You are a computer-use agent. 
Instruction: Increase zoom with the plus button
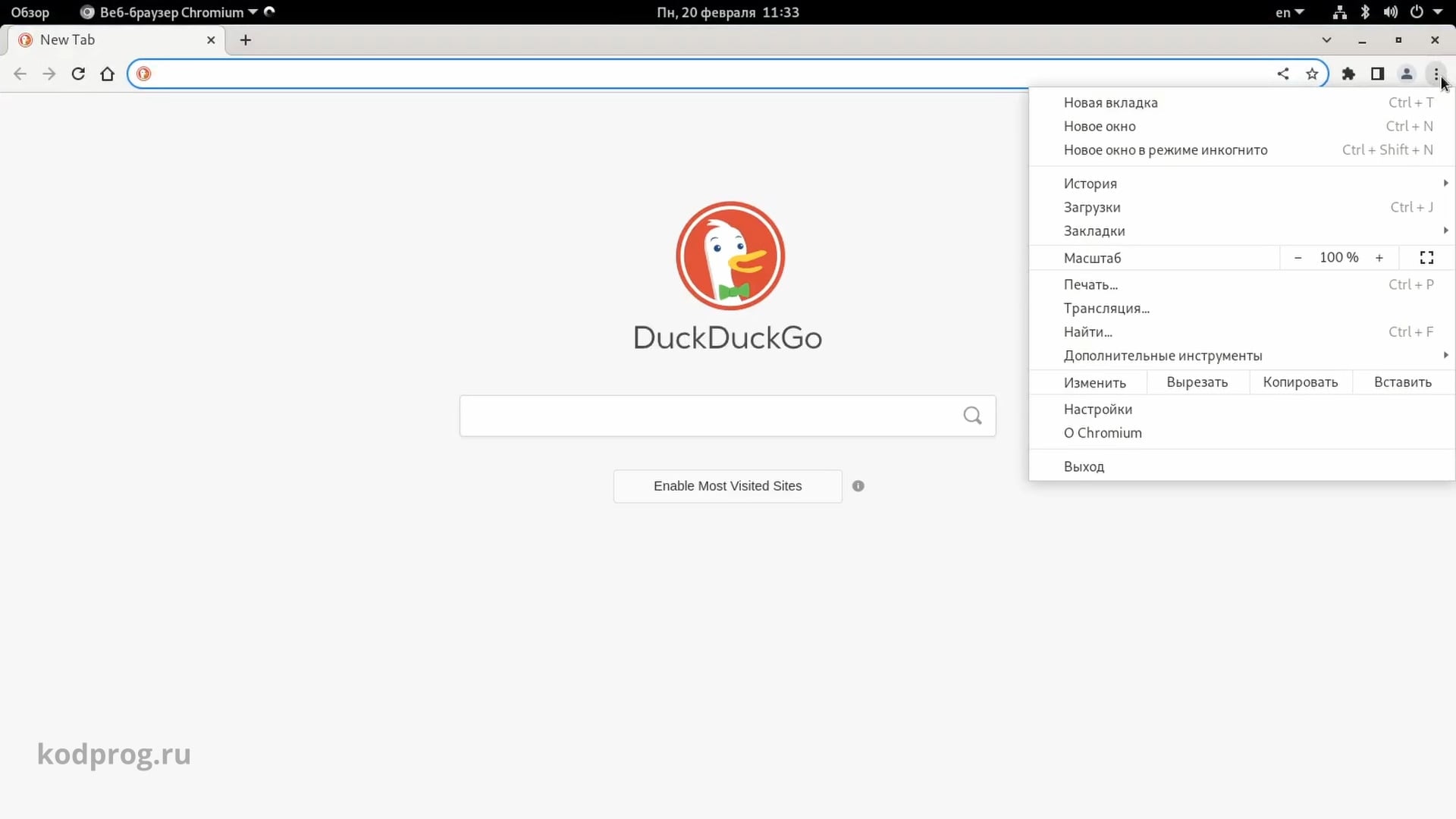tap(1379, 258)
